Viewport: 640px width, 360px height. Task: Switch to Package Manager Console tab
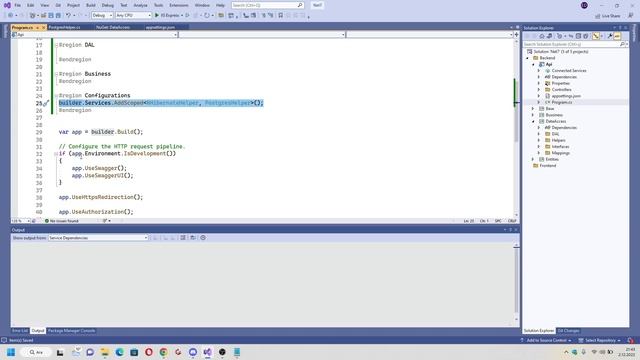[x=71, y=331]
